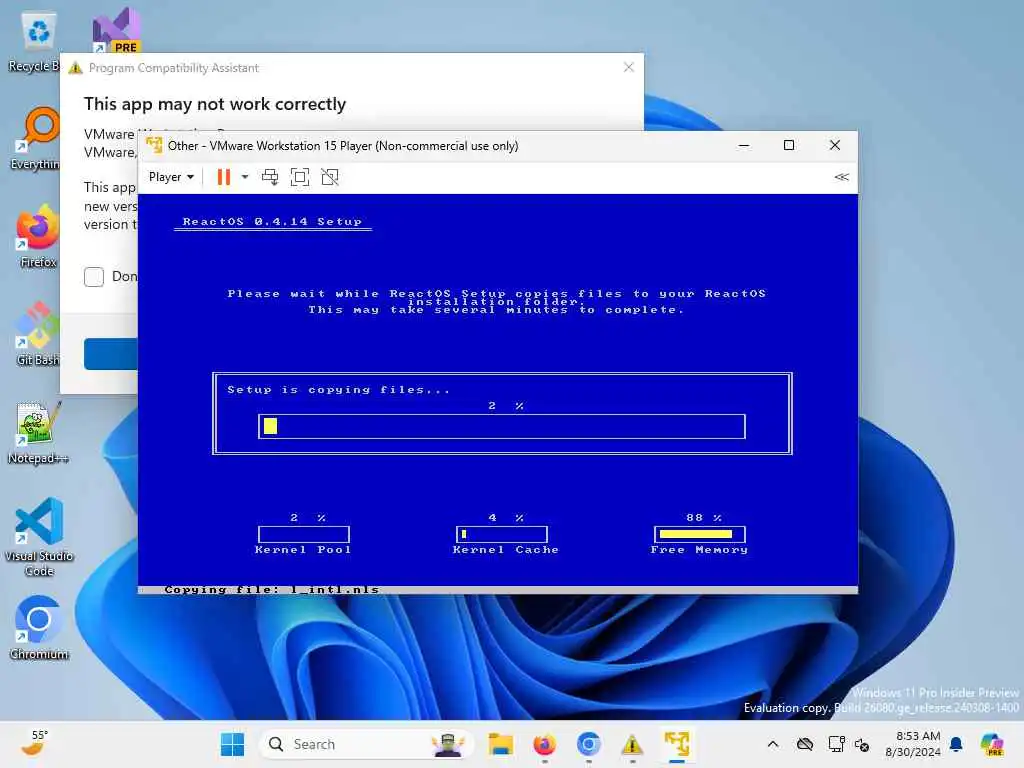Image resolution: width=1024 pixels, height=768 pixels.
Task: Open Visual Studio Preview desktop shortcut
Action: (x=116, y=30)
